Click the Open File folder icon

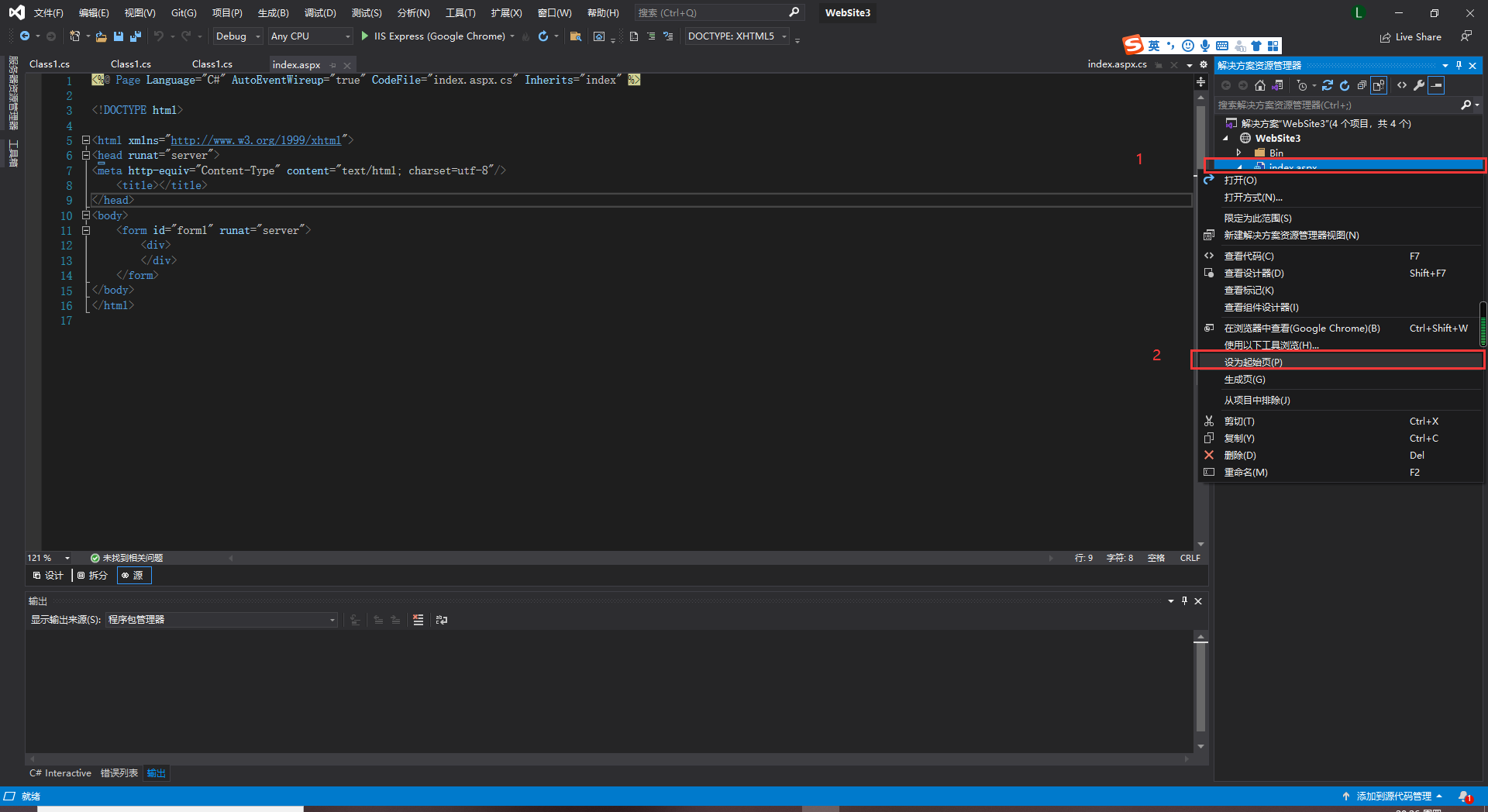(x=102, y=36)
